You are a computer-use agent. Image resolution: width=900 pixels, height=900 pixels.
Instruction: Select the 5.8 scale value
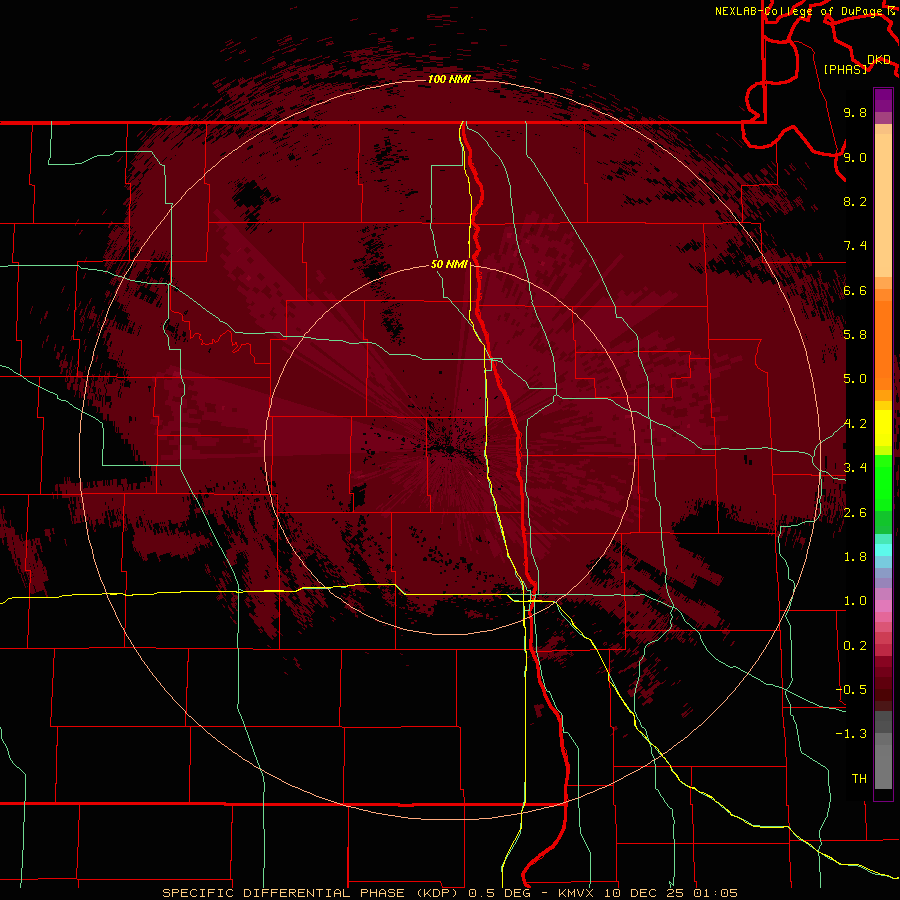pos(855,335)
